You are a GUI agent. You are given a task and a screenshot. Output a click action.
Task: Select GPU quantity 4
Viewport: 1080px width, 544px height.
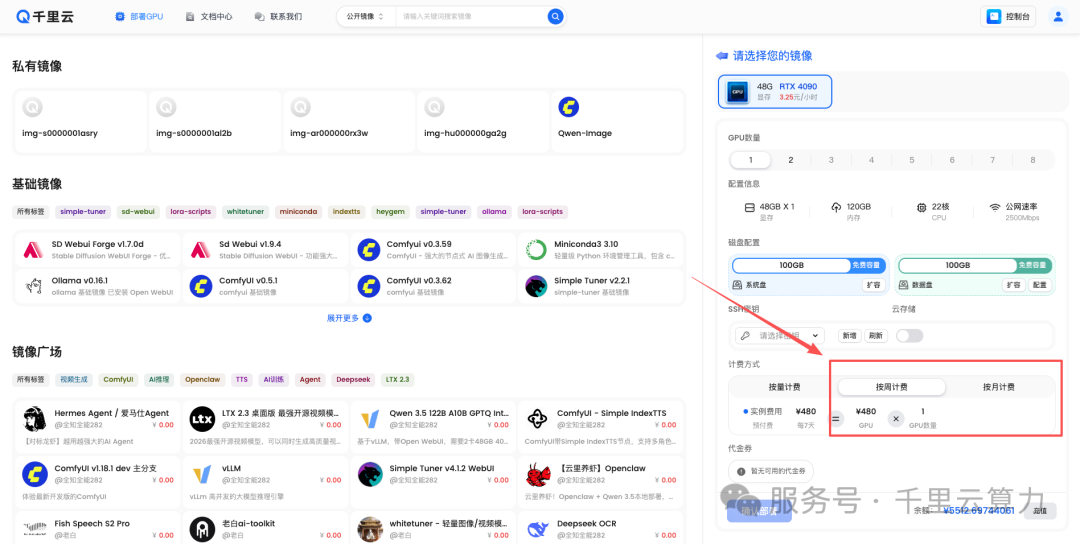click(x=871, y=160)
